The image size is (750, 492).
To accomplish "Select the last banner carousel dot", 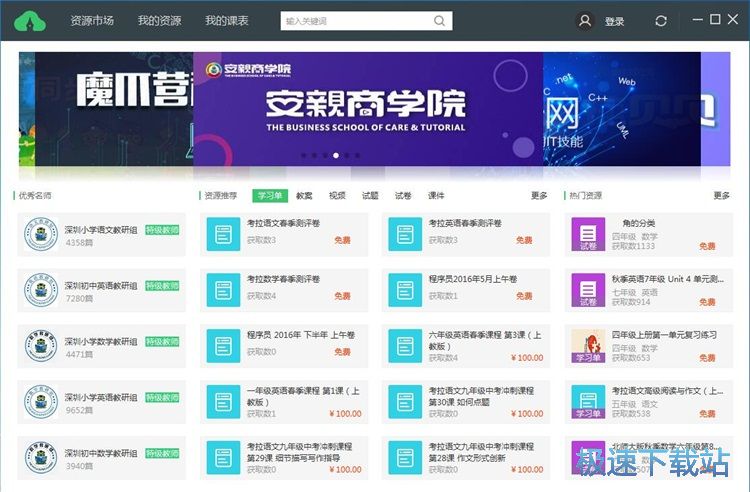I will point(357,155).
